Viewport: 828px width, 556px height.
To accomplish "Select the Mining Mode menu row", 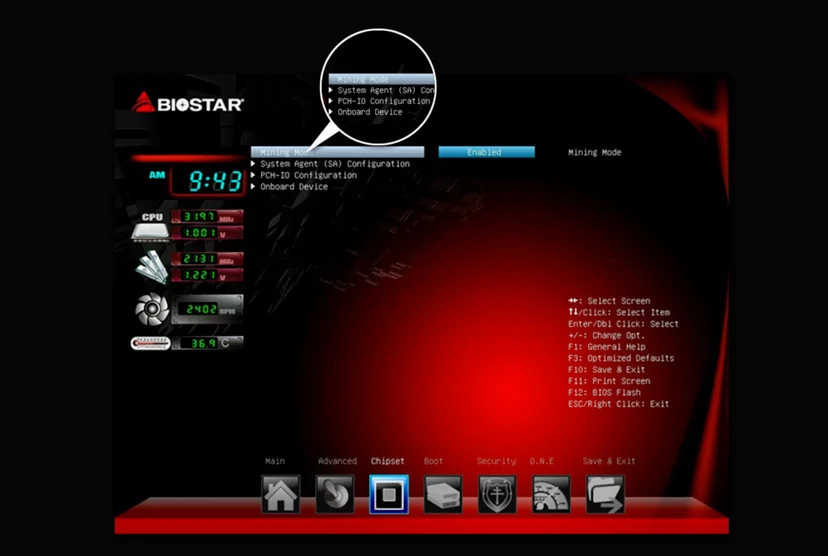I will point(337,152).
